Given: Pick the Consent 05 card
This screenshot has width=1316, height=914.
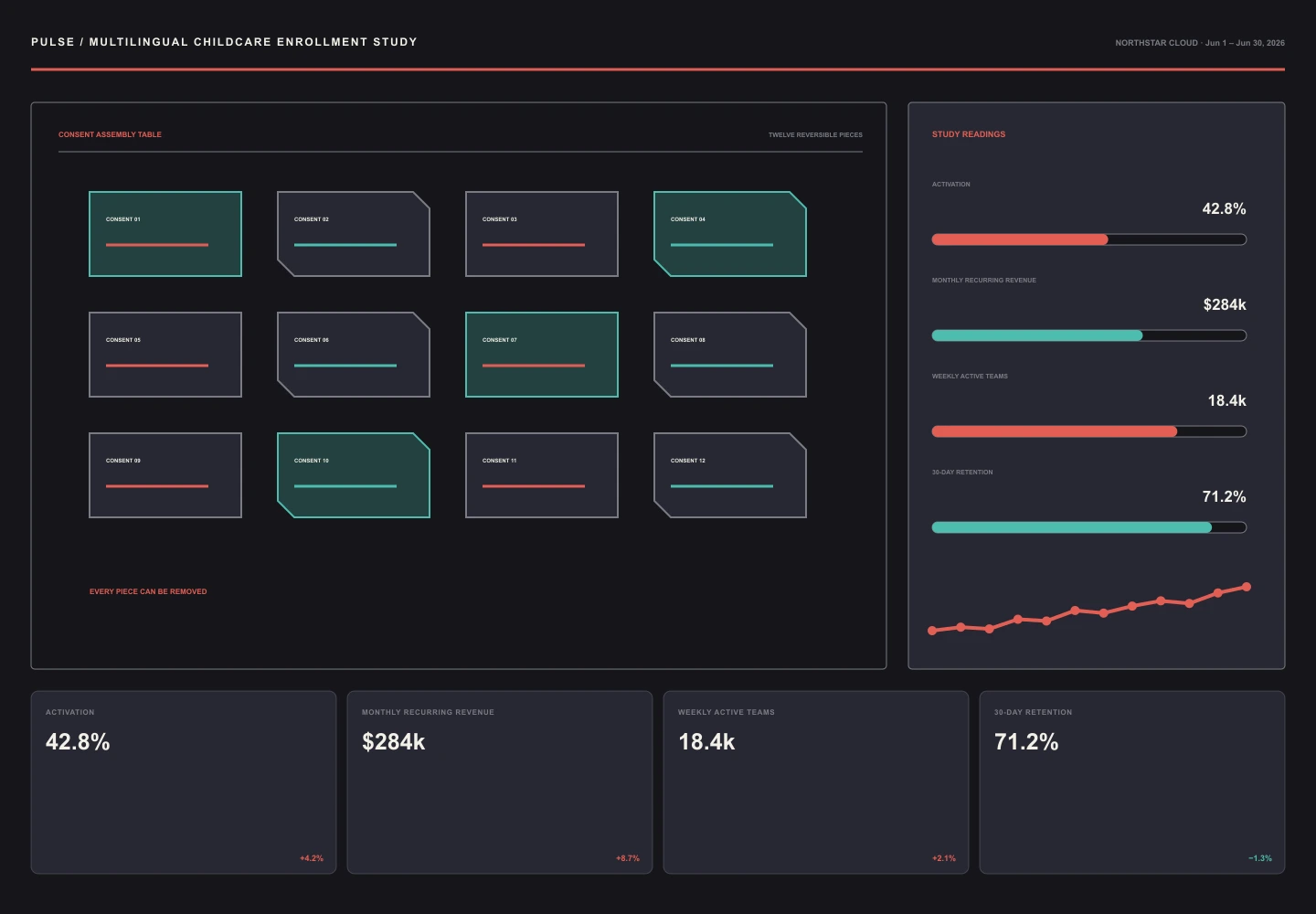Looking at the screenshot, I should 165,355.
